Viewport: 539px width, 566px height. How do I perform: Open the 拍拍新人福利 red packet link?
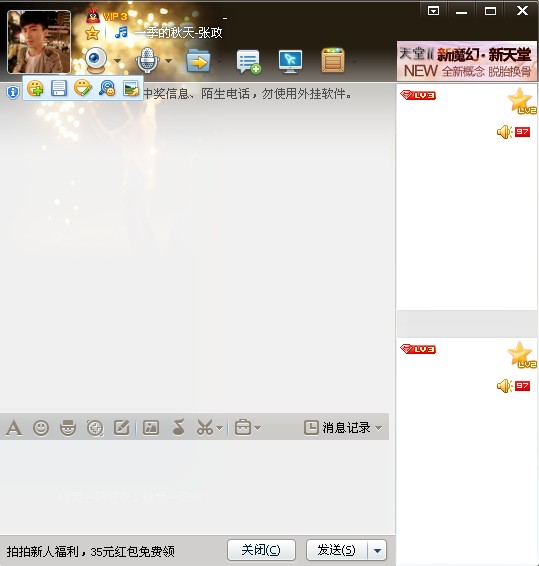pos(91,551)
